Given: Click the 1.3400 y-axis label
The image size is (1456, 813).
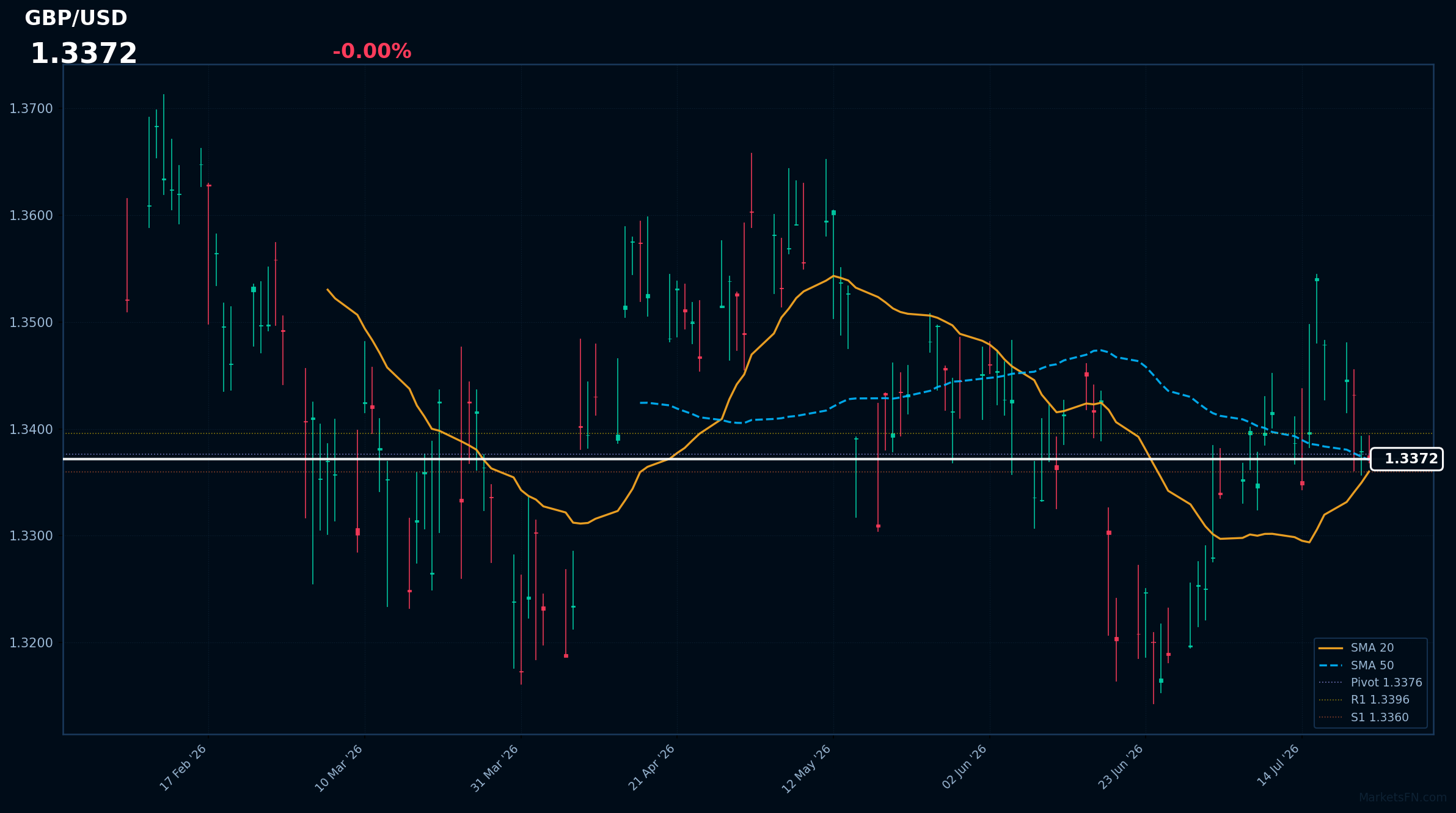Looking at the screenshot, I should 31,430.
